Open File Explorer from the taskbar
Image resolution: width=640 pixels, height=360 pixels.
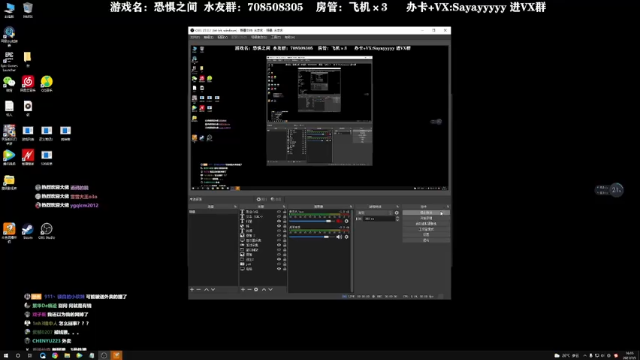67,356
